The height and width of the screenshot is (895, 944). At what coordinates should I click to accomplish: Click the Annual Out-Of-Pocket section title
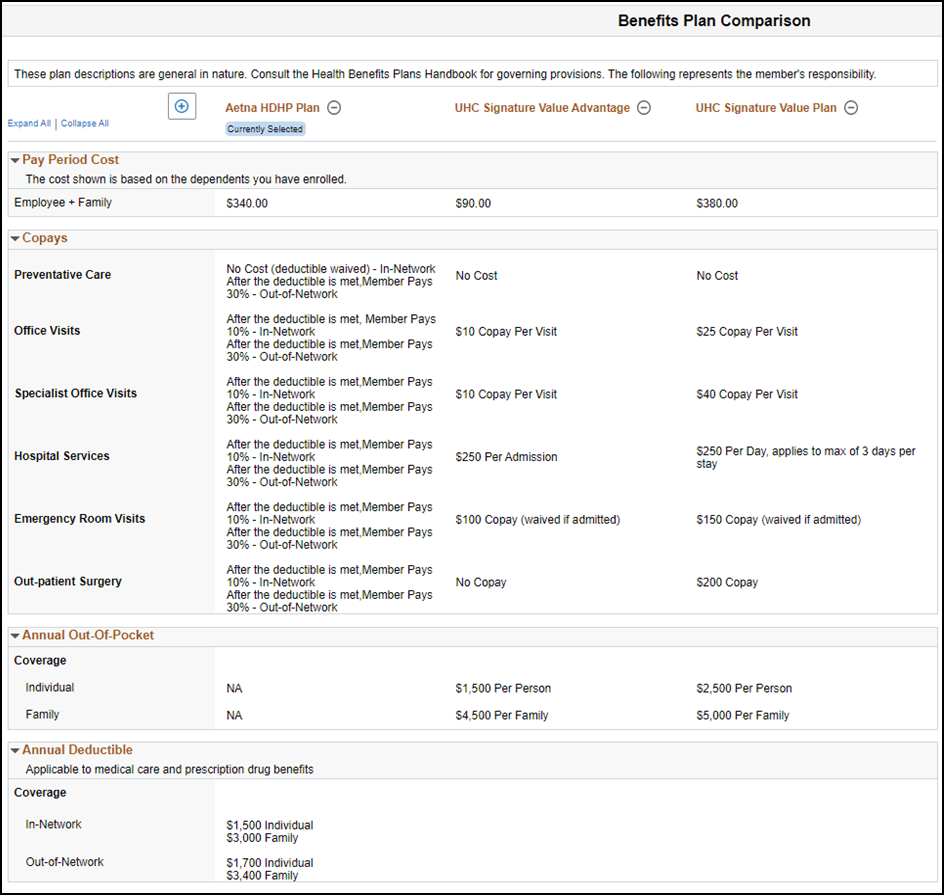88,635
